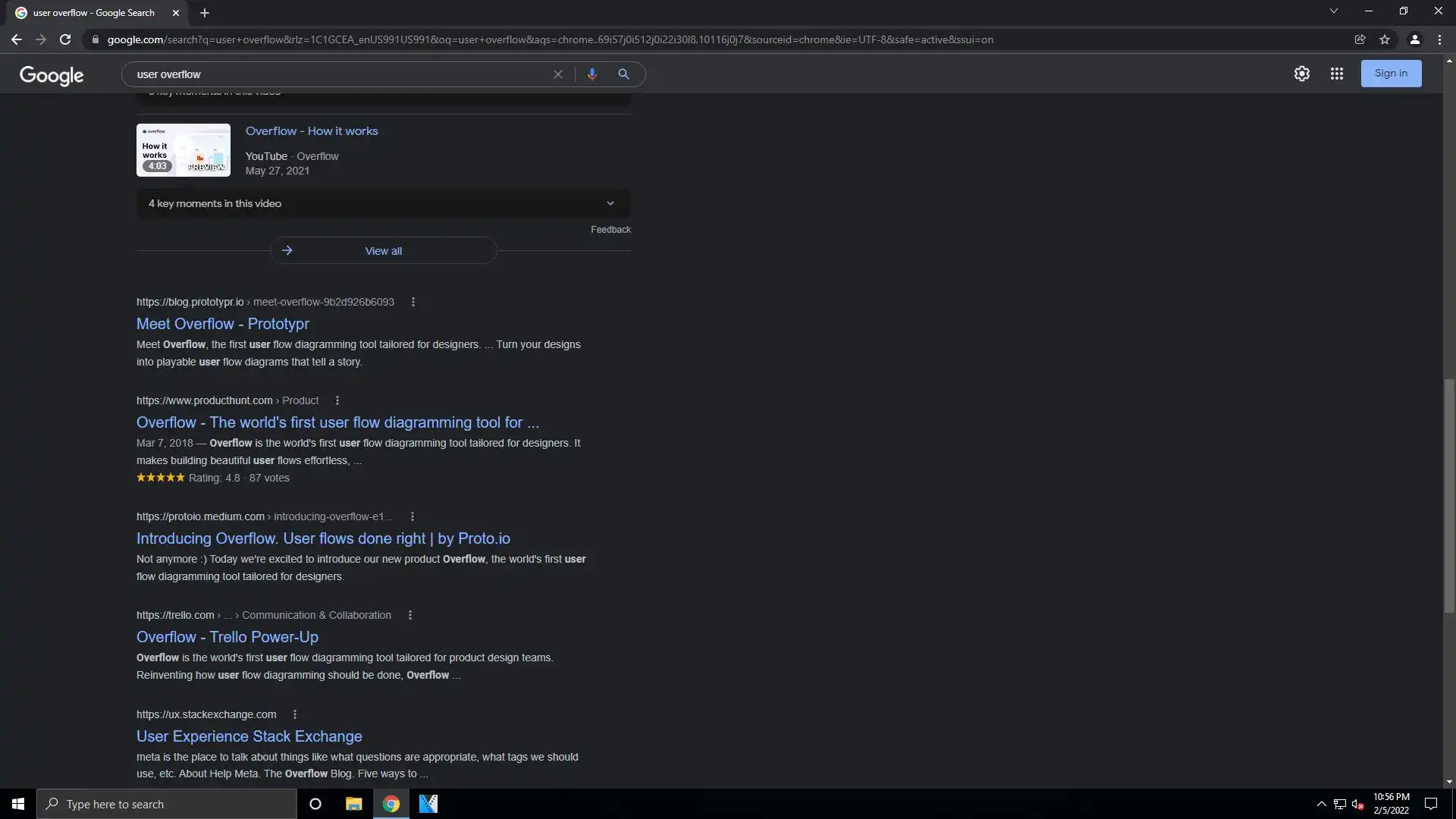The height and width of the screenshot is (819, 1456).
Task: Open three-dot menu for Trello result
Action: 410,615
